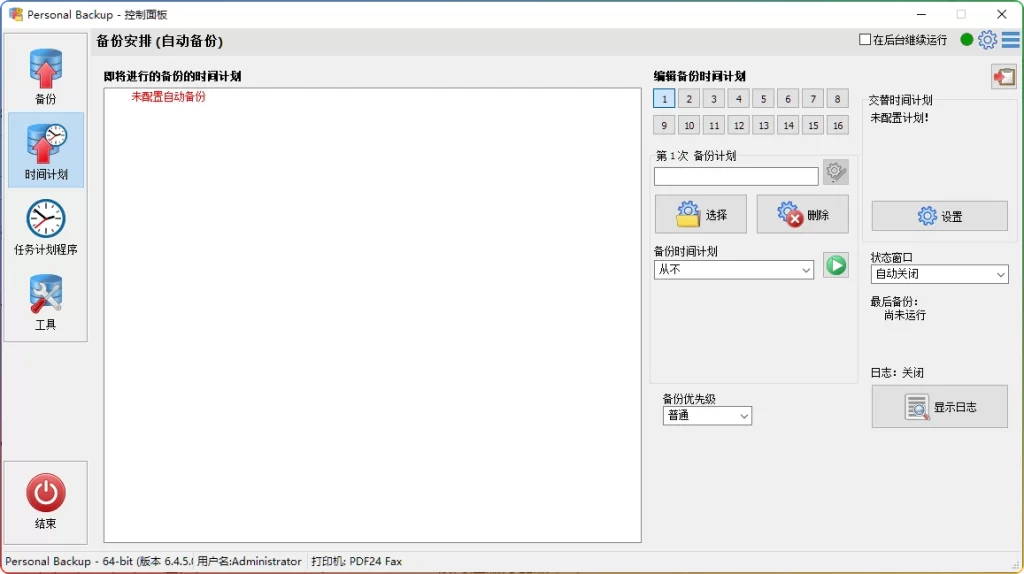
Task: Click the 选择 button
Action: [701, 214]
